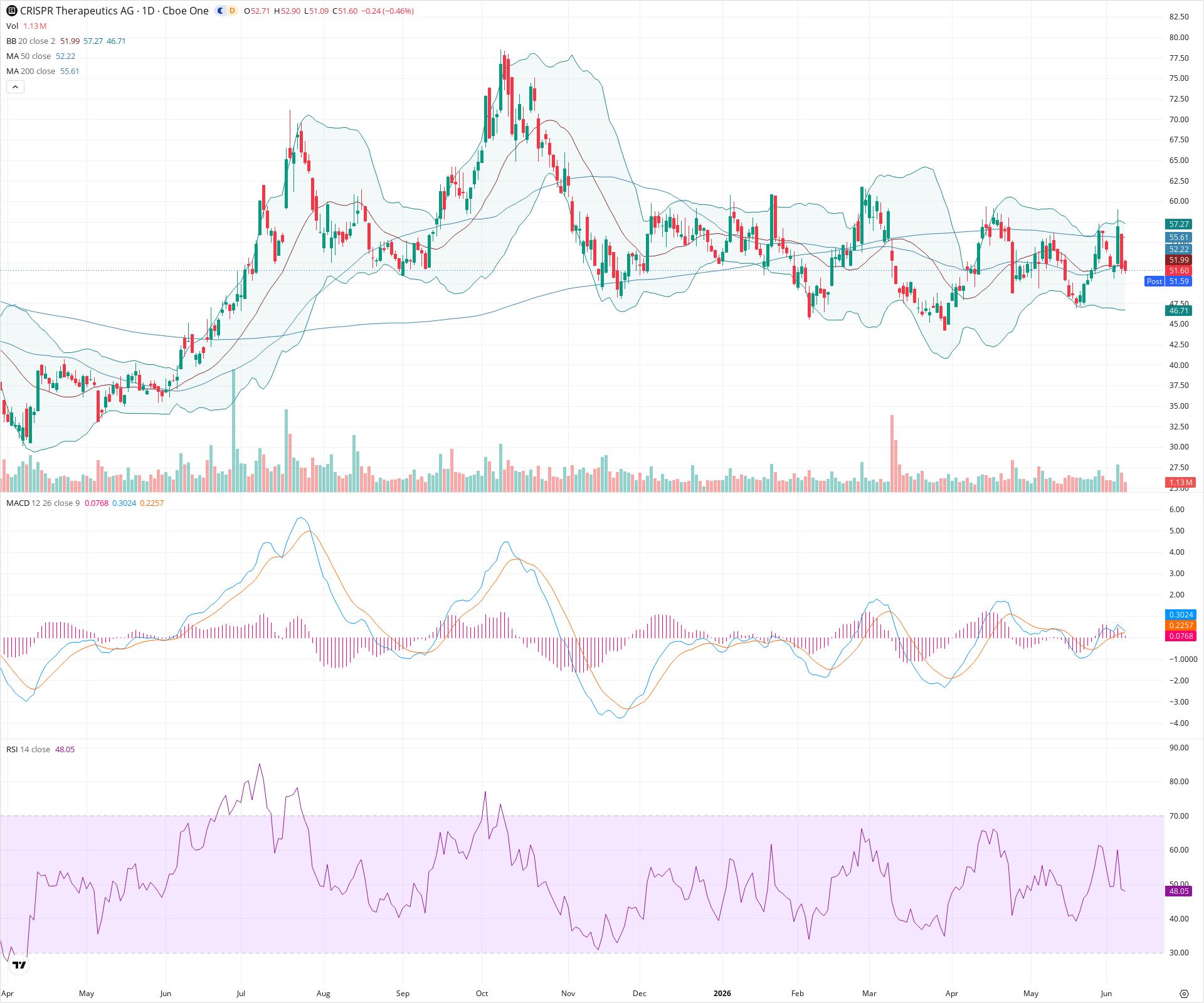Click the BB lower value 46.71 in legend

point(116,41)
